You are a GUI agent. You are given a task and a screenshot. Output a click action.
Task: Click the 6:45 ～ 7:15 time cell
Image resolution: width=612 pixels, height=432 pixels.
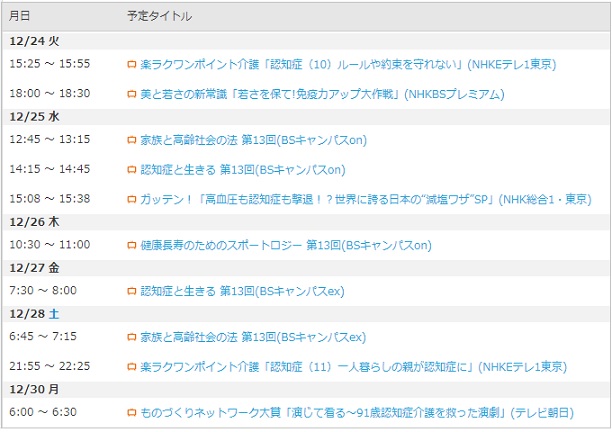tap(43, 336)
